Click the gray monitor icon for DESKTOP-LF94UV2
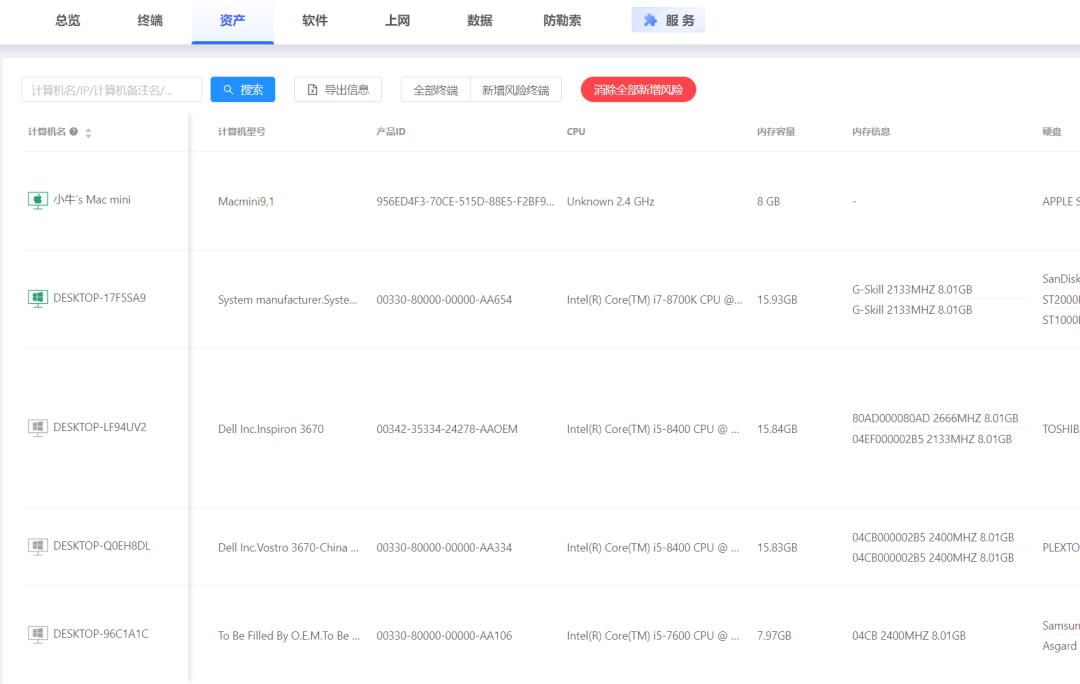Image resolution: width=1080 pixels, height=684 pixels. point(37,428)
